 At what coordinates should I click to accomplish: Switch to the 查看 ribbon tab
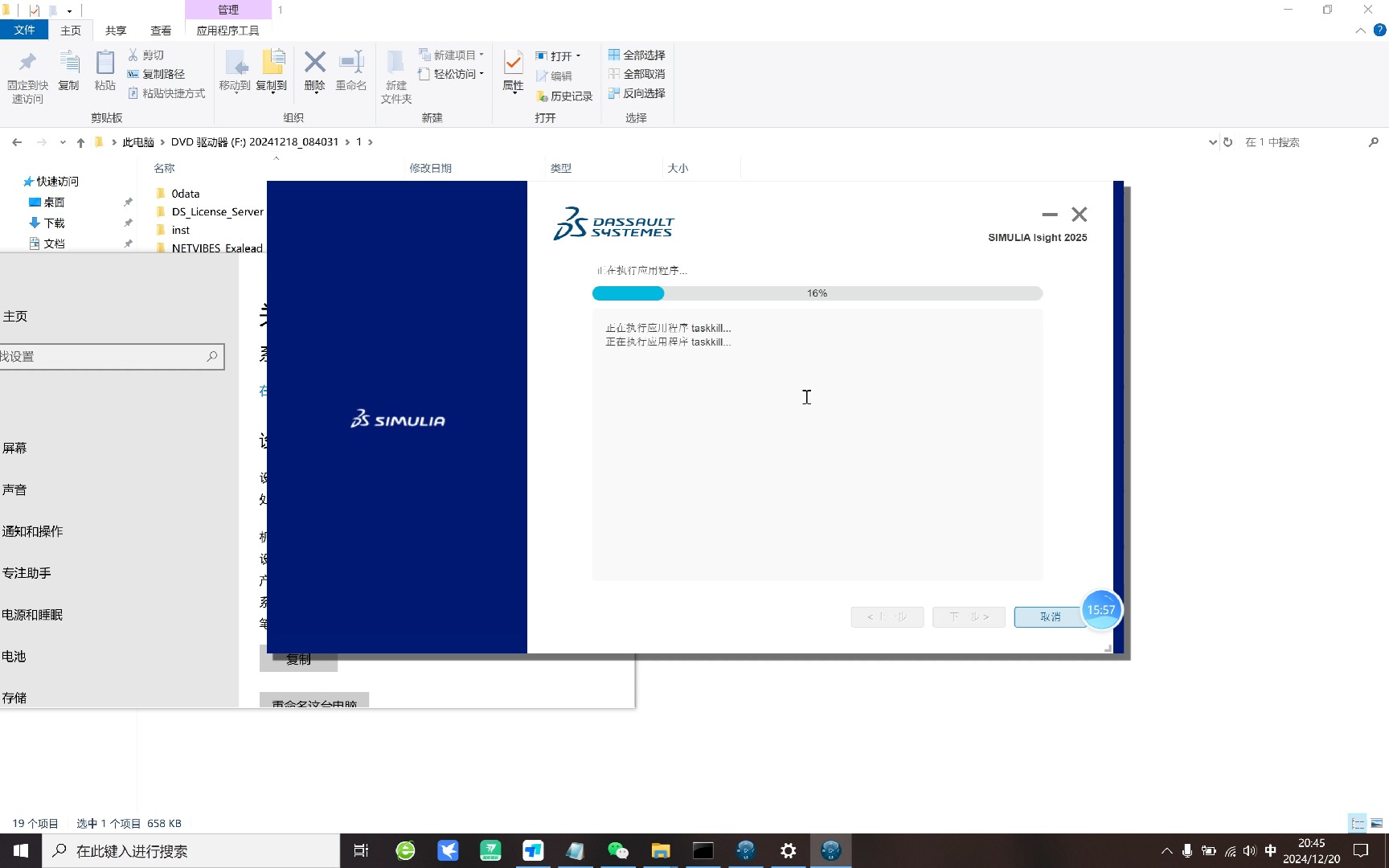[161, 30]
